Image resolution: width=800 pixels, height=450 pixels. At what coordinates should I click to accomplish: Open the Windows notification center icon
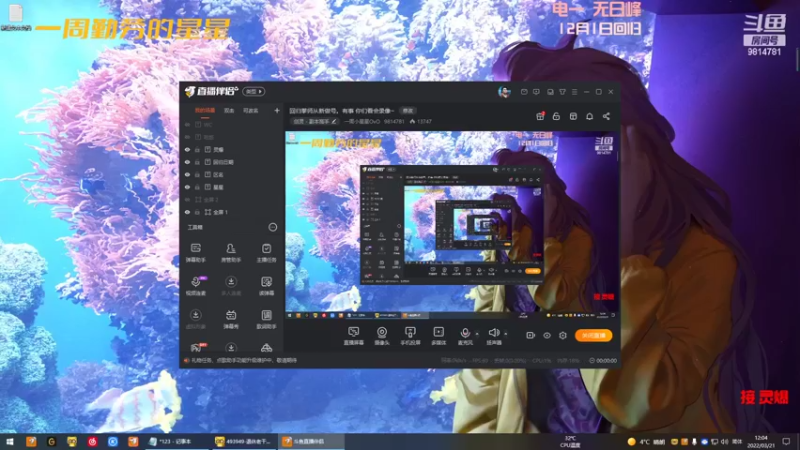pos(786,442)
